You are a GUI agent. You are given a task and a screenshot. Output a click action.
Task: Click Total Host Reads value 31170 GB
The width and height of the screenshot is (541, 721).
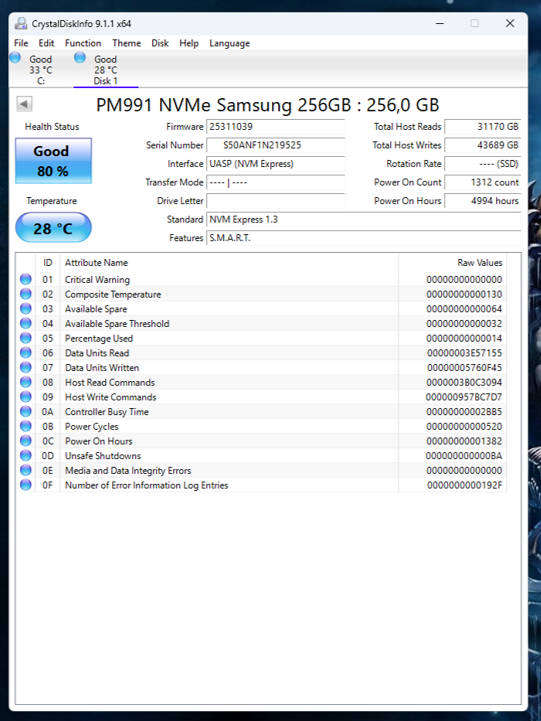click(483, 126)
